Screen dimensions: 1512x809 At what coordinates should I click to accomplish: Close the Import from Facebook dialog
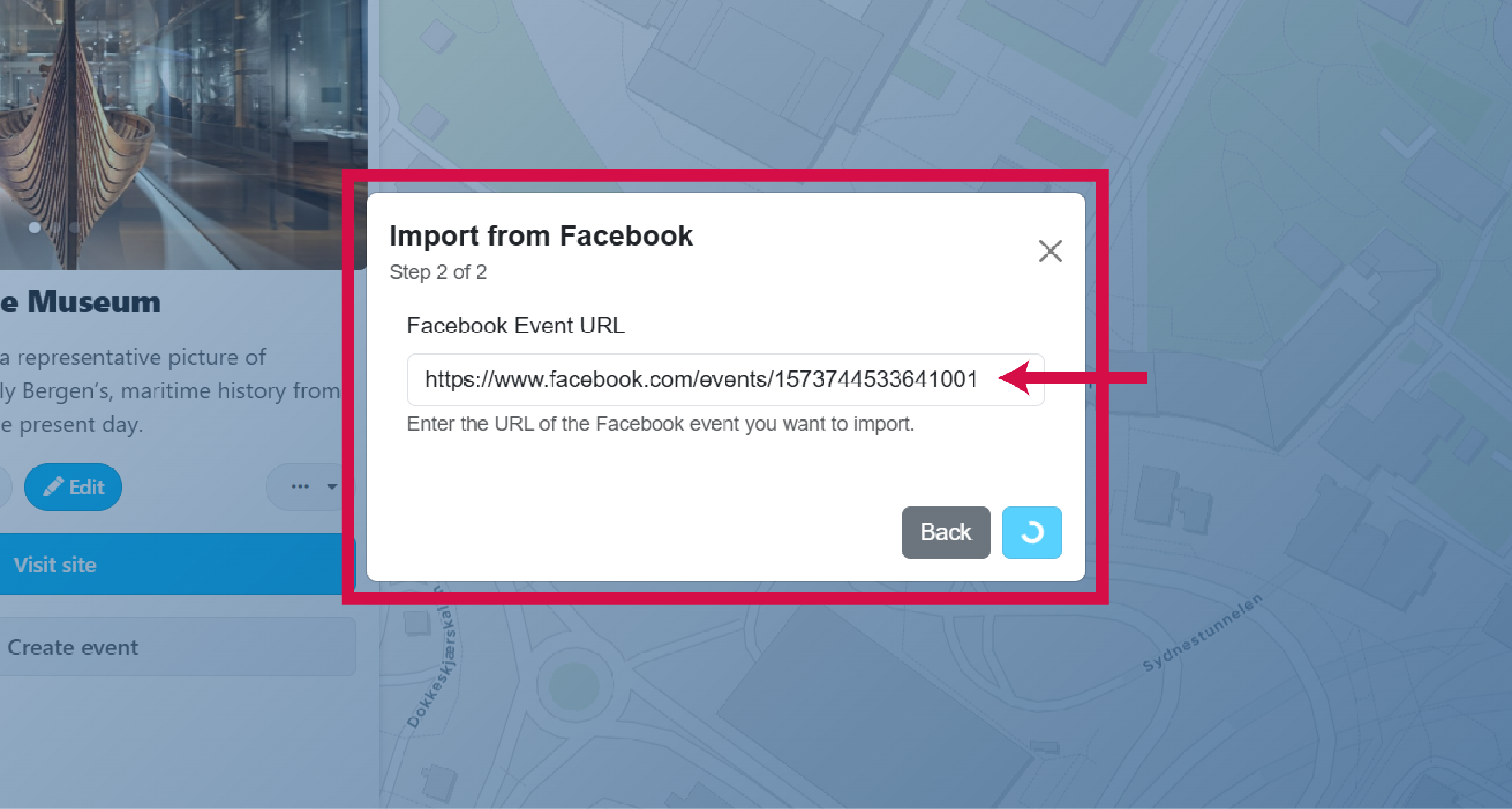click(x=1051, y=251)
